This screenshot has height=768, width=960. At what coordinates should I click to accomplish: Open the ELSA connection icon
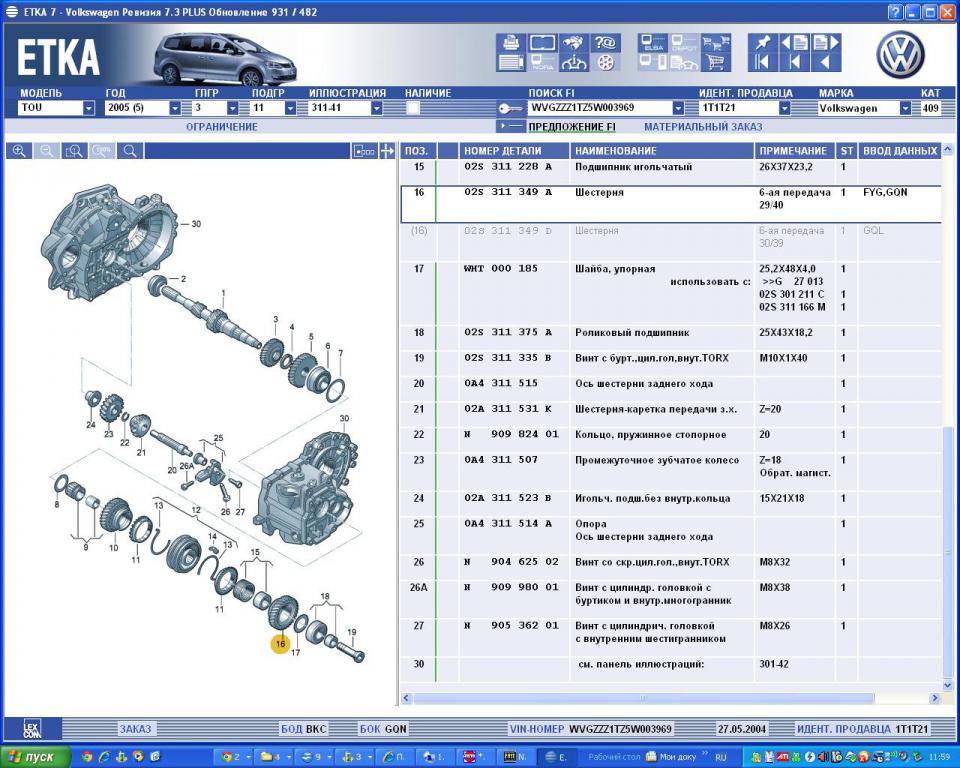pos(653,42)
